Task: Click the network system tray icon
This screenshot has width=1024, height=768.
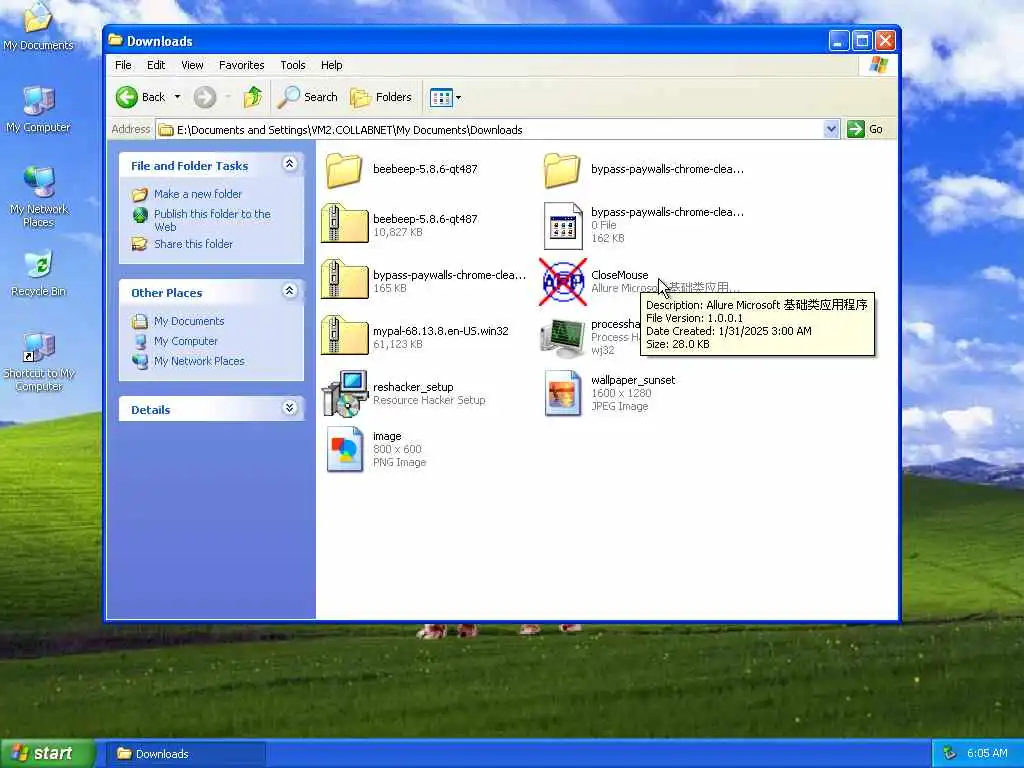Action: [x=950, y=753]
